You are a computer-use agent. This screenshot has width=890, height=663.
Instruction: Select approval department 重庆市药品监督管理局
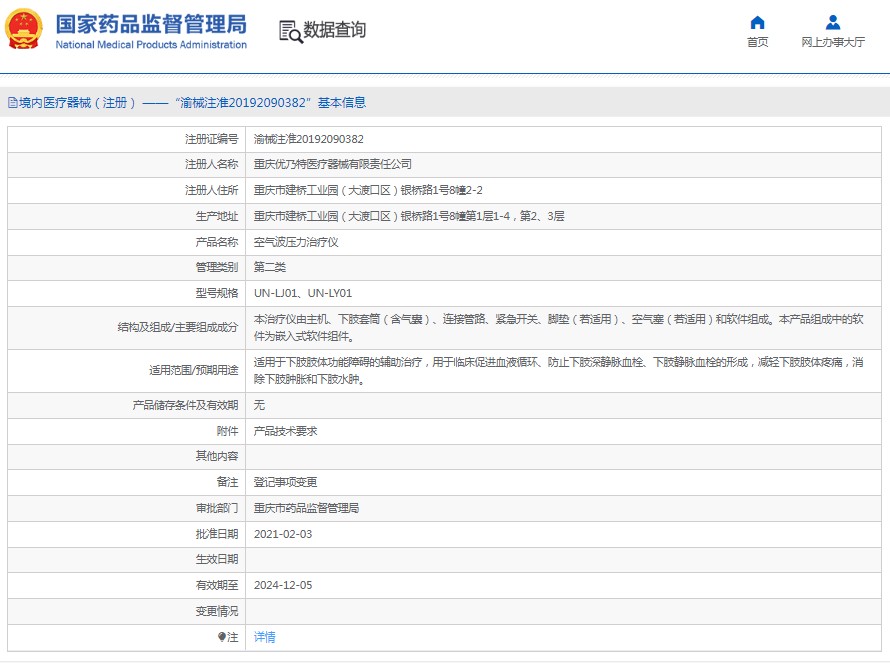click(x=306, y=508)
